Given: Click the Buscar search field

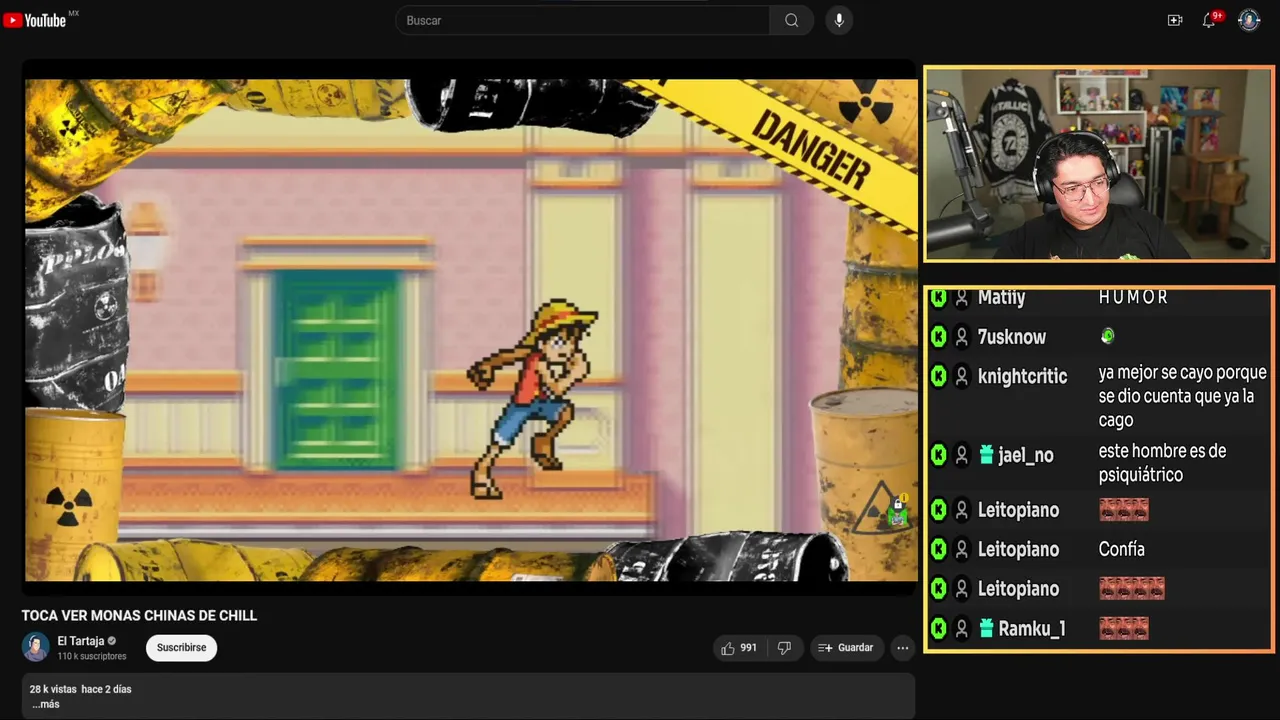Looking at the screenshot, I should tap(583, 20).
